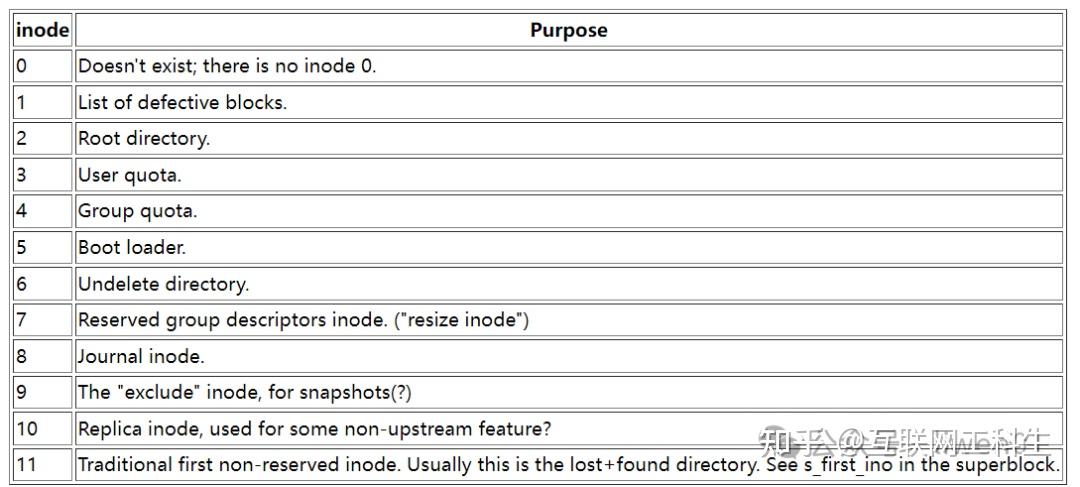Click the 'Purpose' column header
1080x487 pixels.
pos(568,30)
